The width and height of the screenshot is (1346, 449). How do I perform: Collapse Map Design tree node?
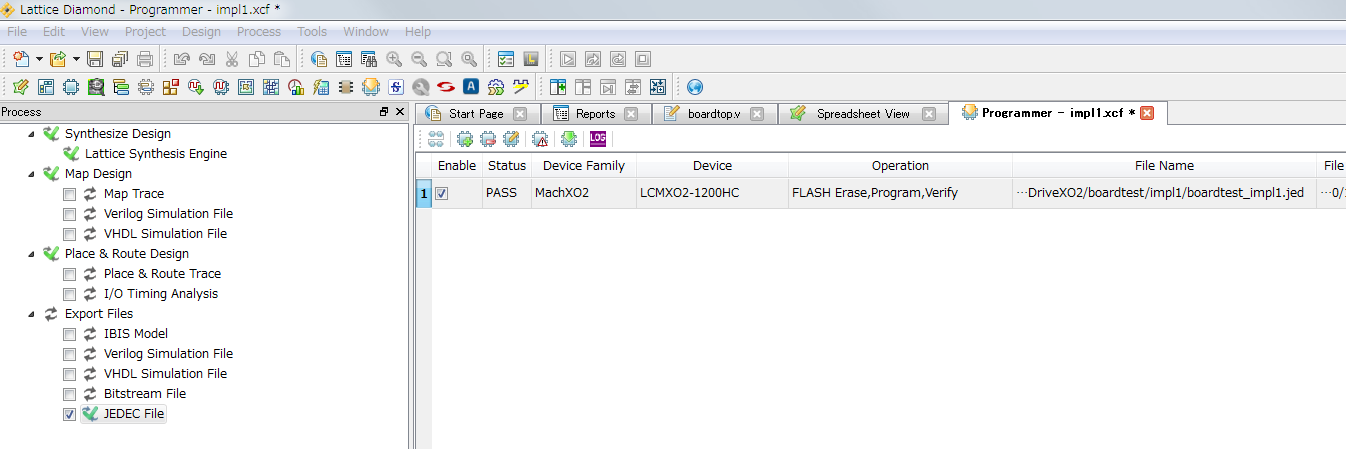pyautogui.click(x=30, y=174)
